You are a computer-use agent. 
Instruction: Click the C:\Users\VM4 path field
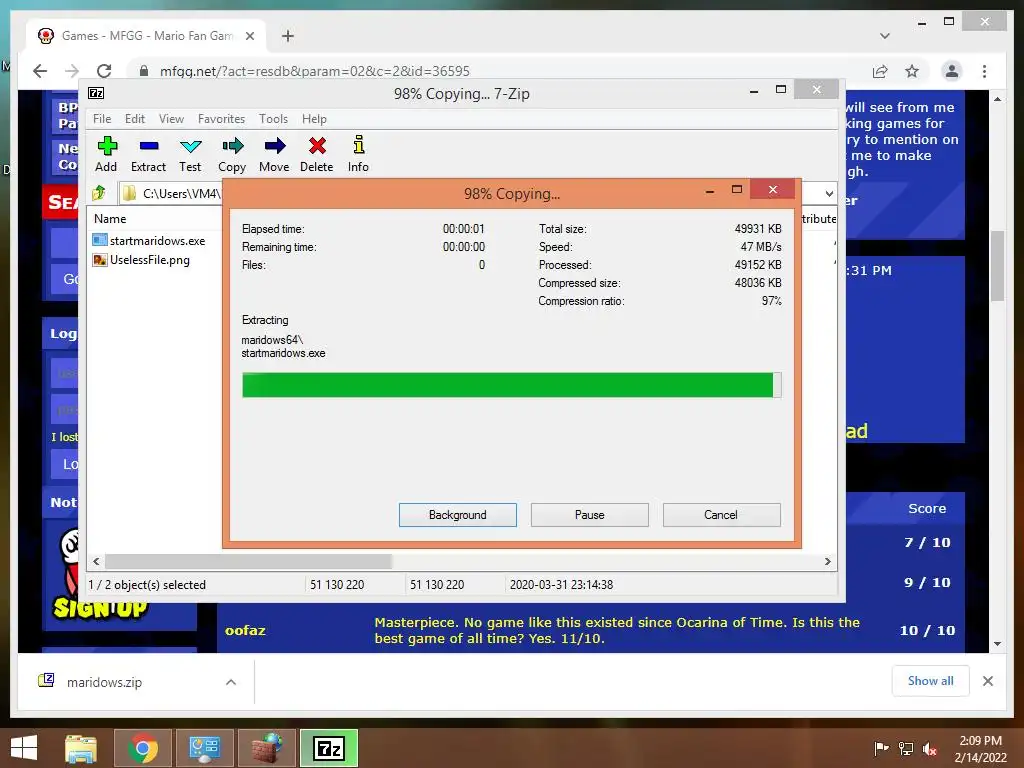pyautogui.click(x=171, y=193)
